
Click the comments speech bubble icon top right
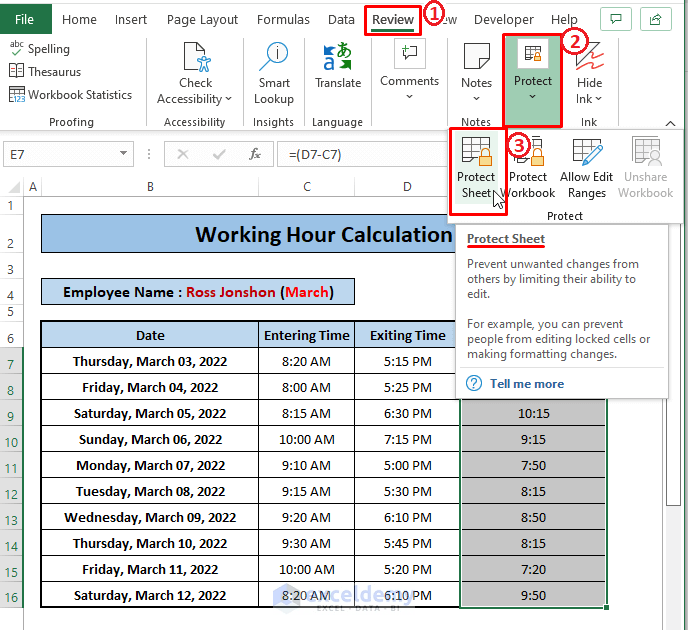coord(616,19)
